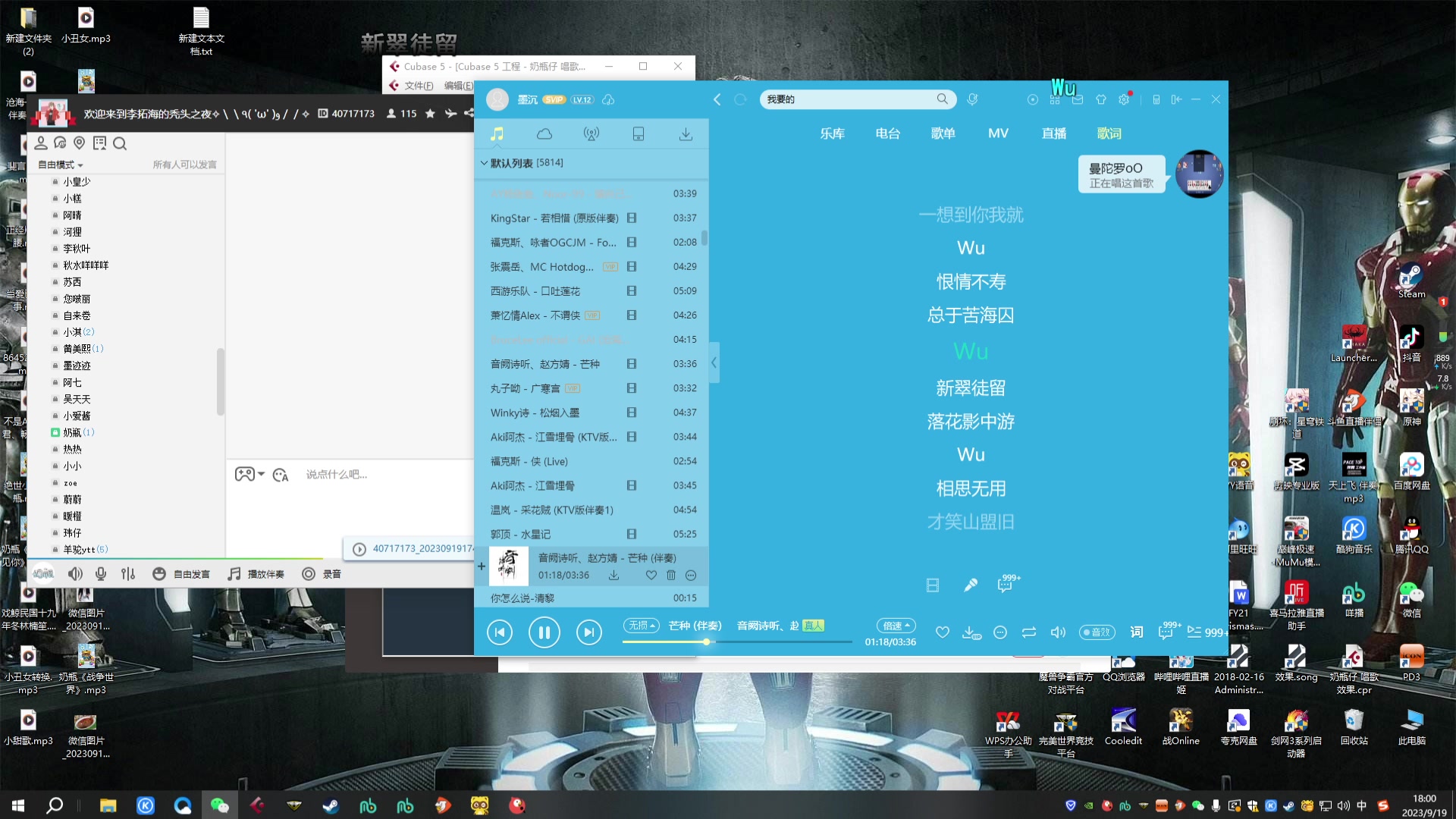This screenshot has width=1456, height=819.
Task: Open the download manager sidebar icon
Action: coord(686,134)
